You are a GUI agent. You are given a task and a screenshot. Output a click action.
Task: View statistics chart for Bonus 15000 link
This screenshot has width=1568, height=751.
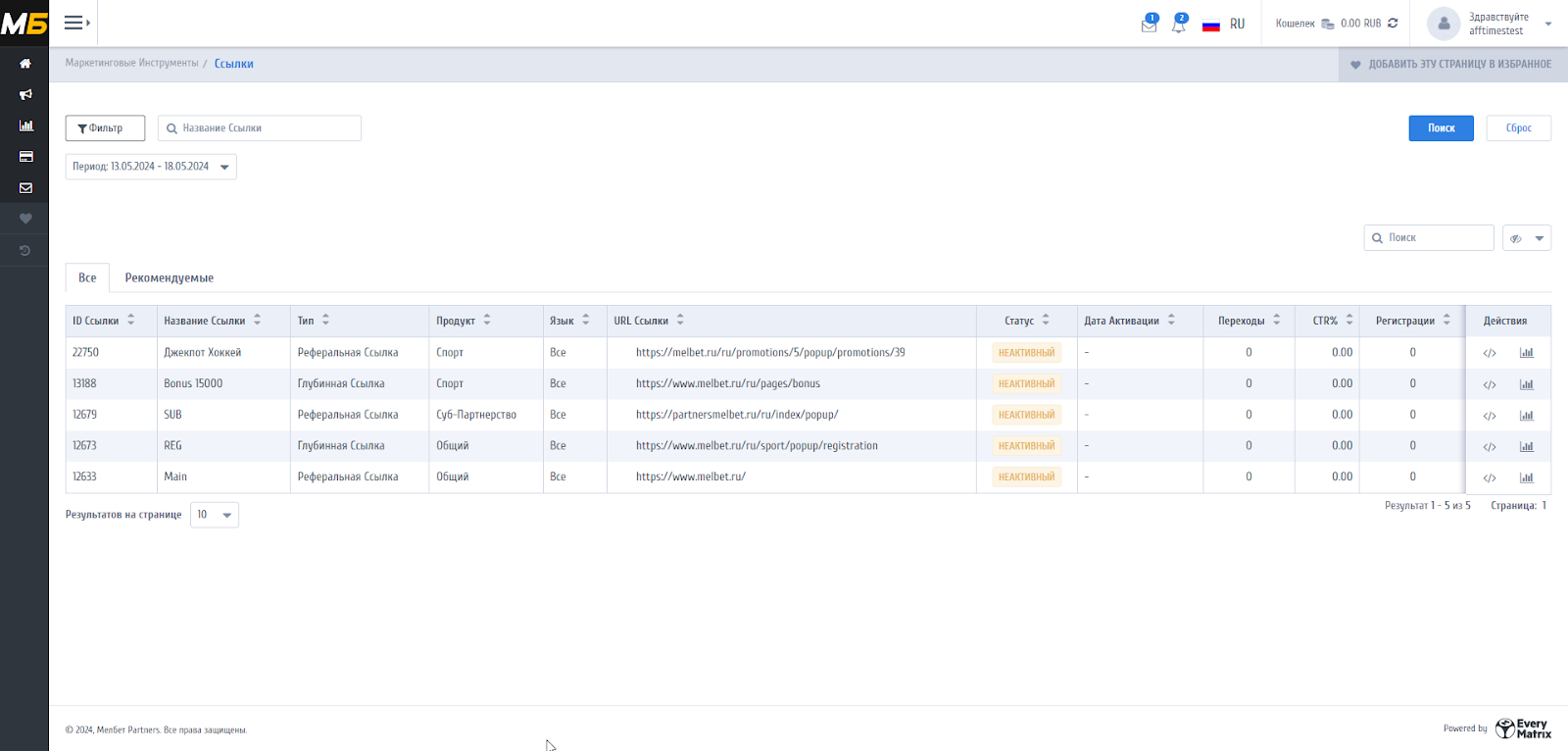[1527, 384]
